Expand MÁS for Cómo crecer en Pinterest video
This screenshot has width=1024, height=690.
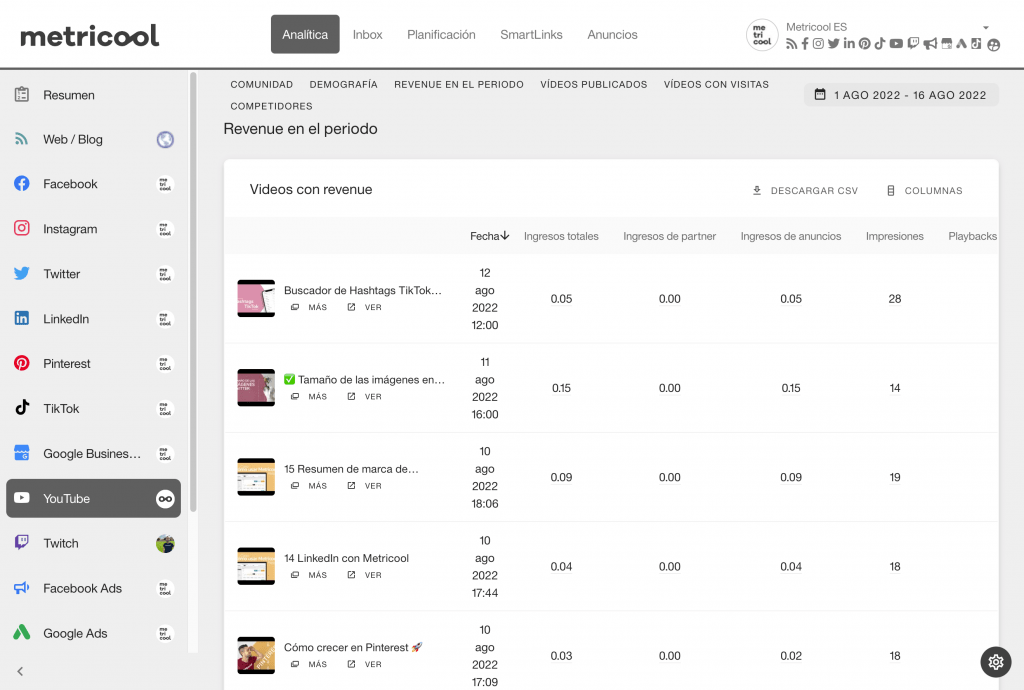[309, 665]
